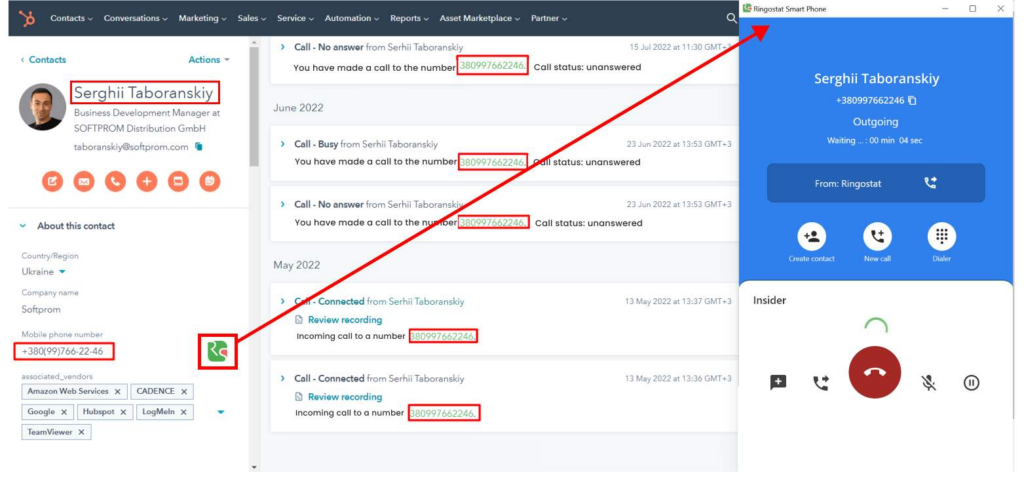Click the HubSpot sprocket logo
The width and height of the screenshot is (1024, 485).
click(x=27, y=18)
